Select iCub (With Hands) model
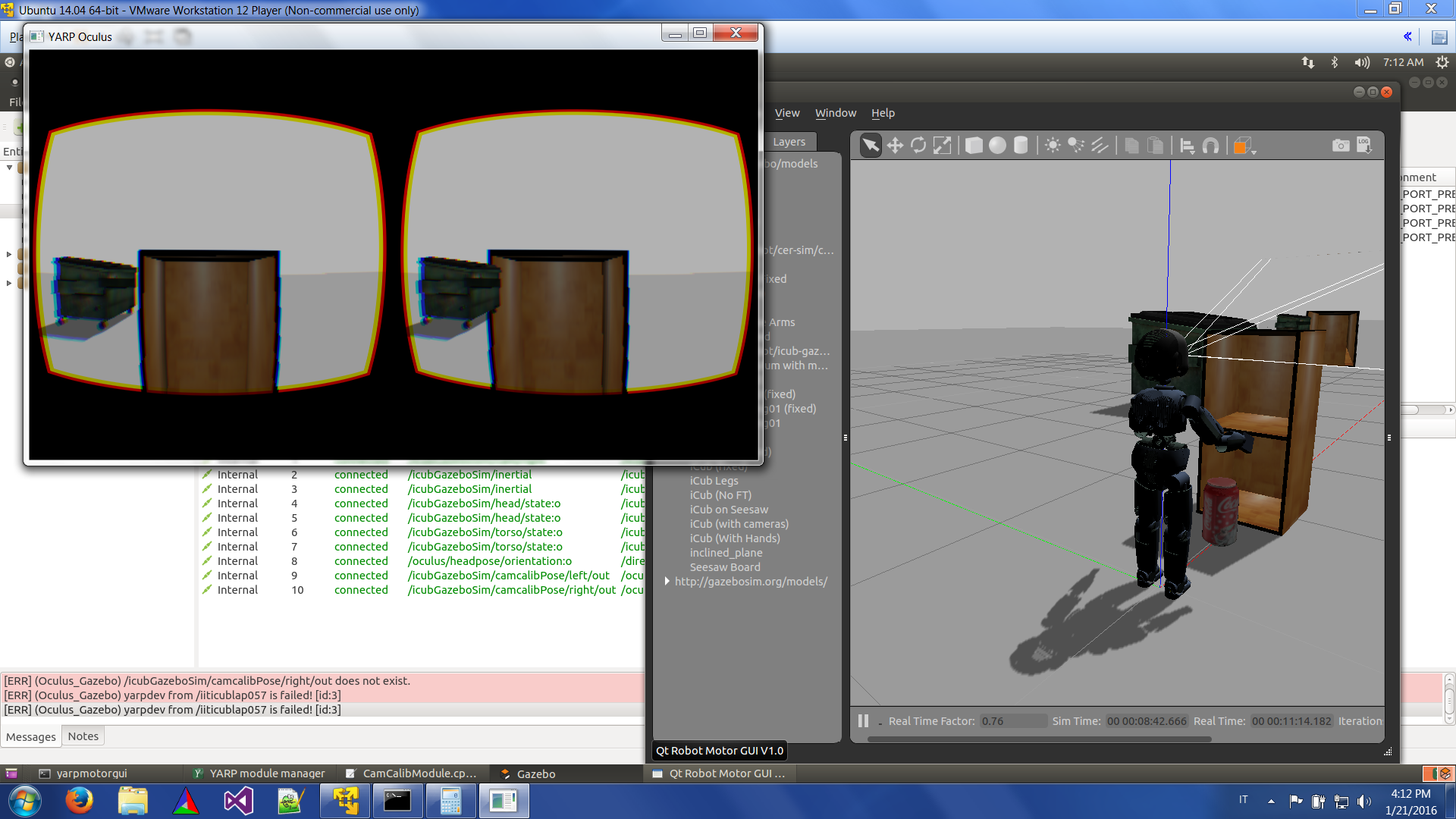Screen dimensions: 1456x819 point(735,538)
